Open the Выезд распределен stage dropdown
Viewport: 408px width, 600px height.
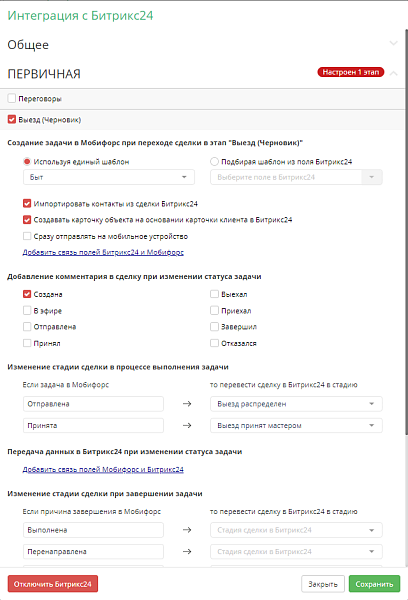[x=296, y=404]
